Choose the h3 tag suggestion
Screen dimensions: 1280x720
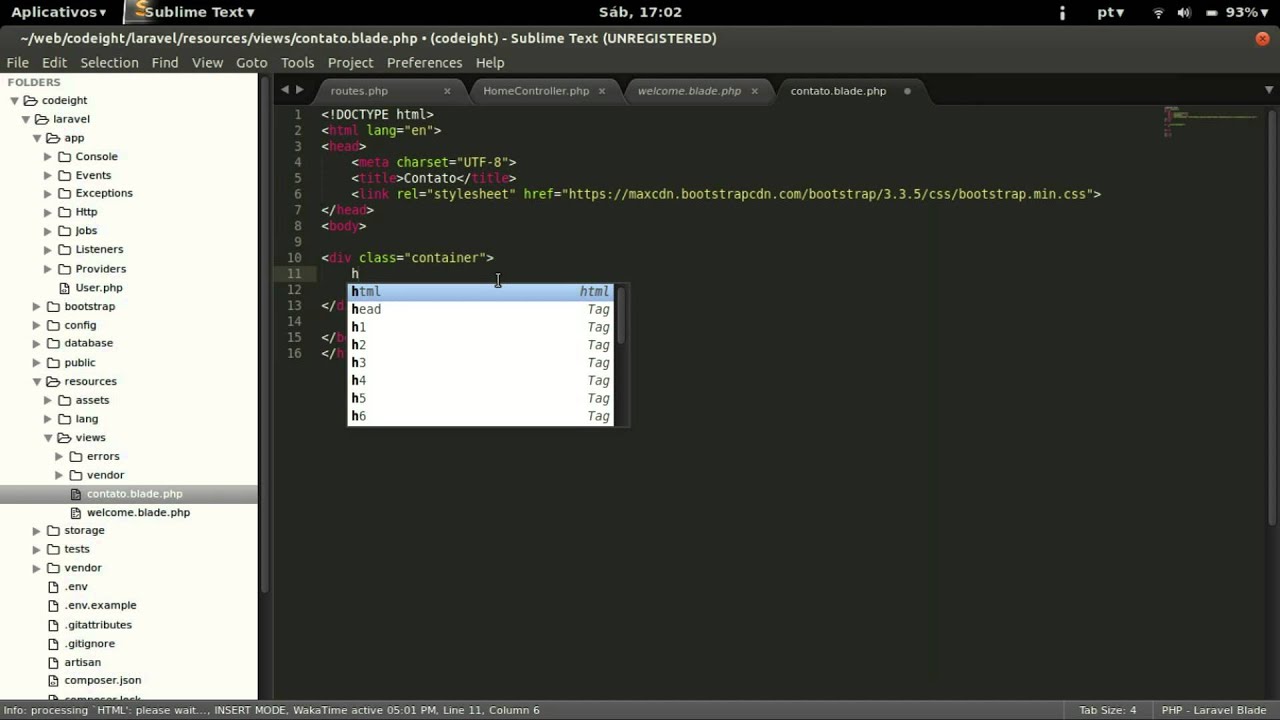[x=480, y=363]
